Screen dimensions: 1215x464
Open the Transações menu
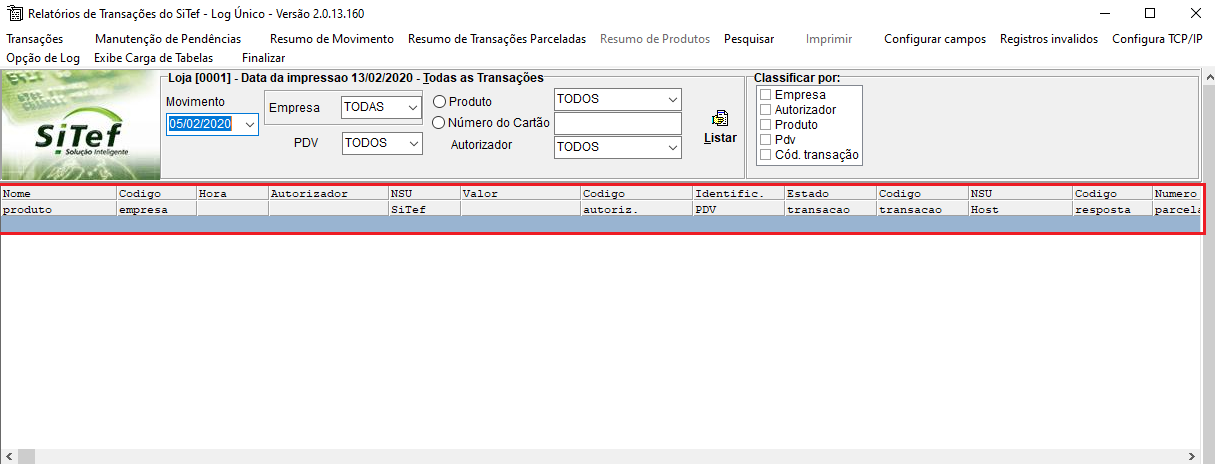point(35,39)
